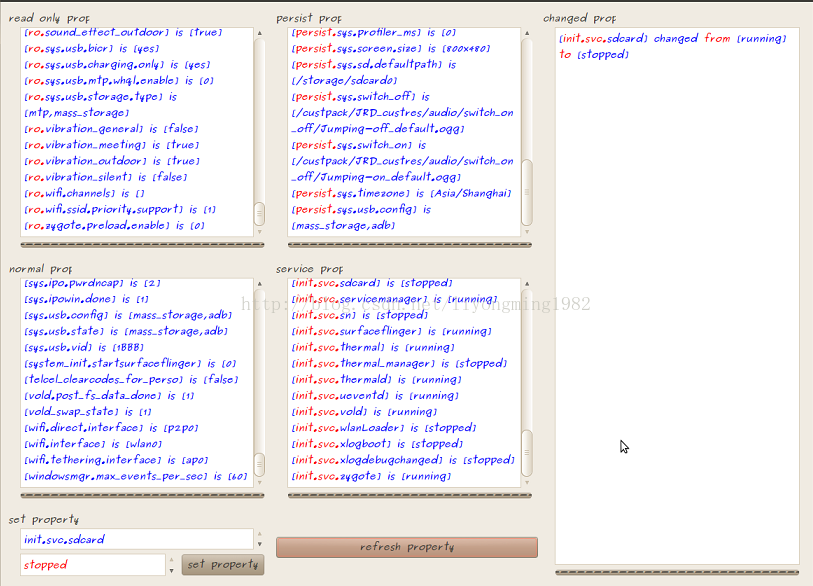
Task: Click scrollbar thumb in read only prop list
Action: pyautogui.click(x=260, y=214)
